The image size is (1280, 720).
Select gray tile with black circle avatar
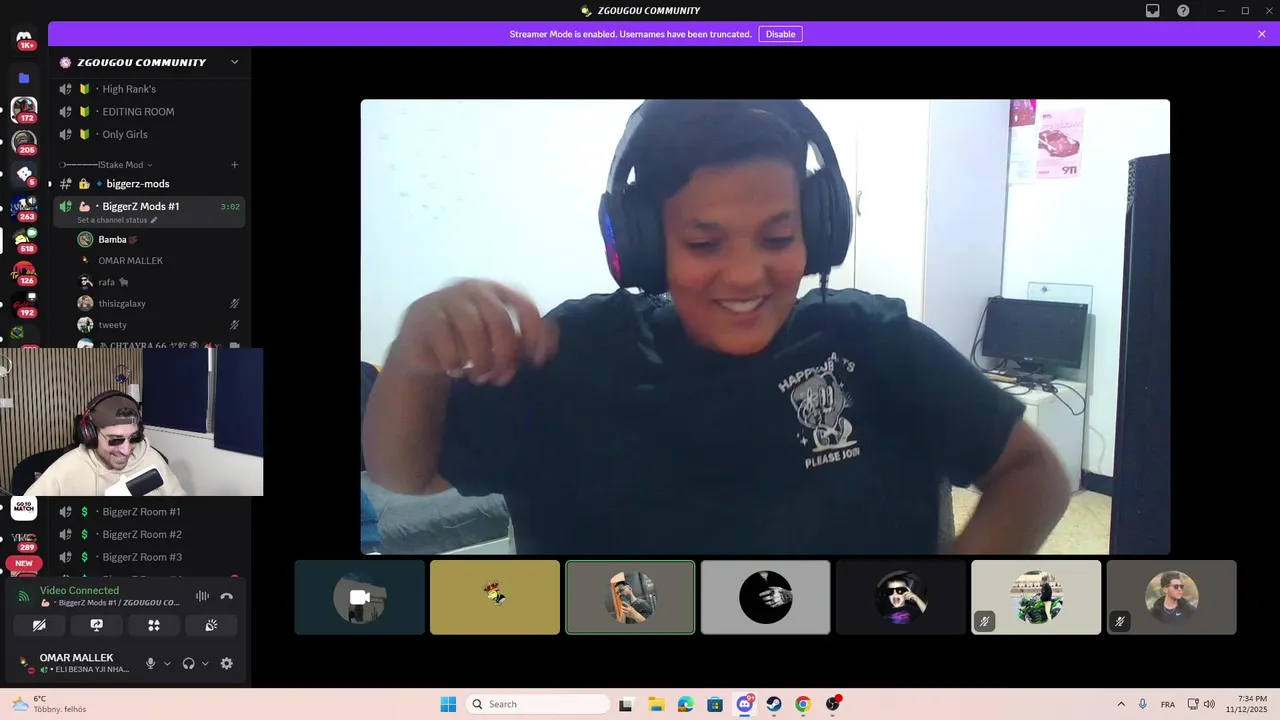(x=766, y=597)
